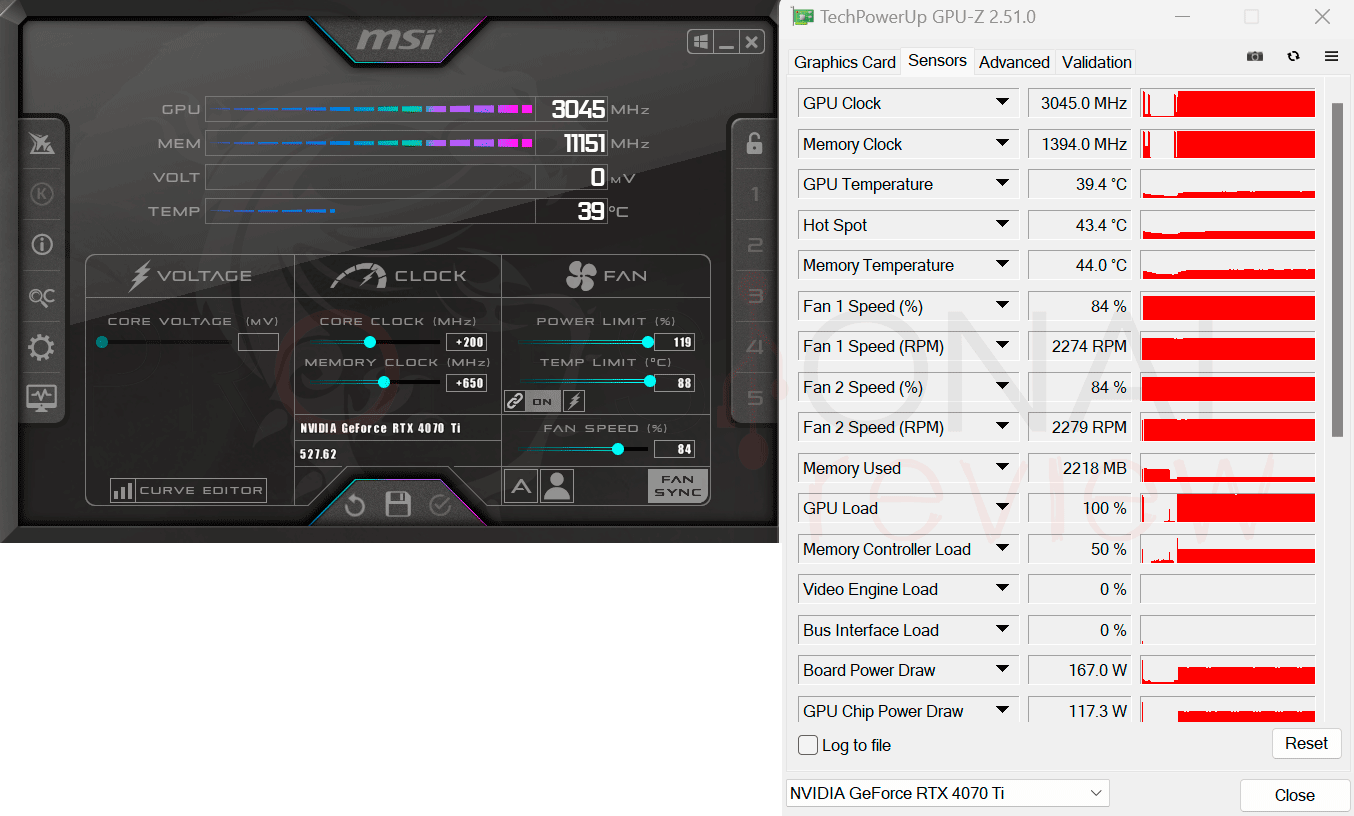
Task: Open MSI Afterburner settings gear
Action: click(x=41, y=348)
